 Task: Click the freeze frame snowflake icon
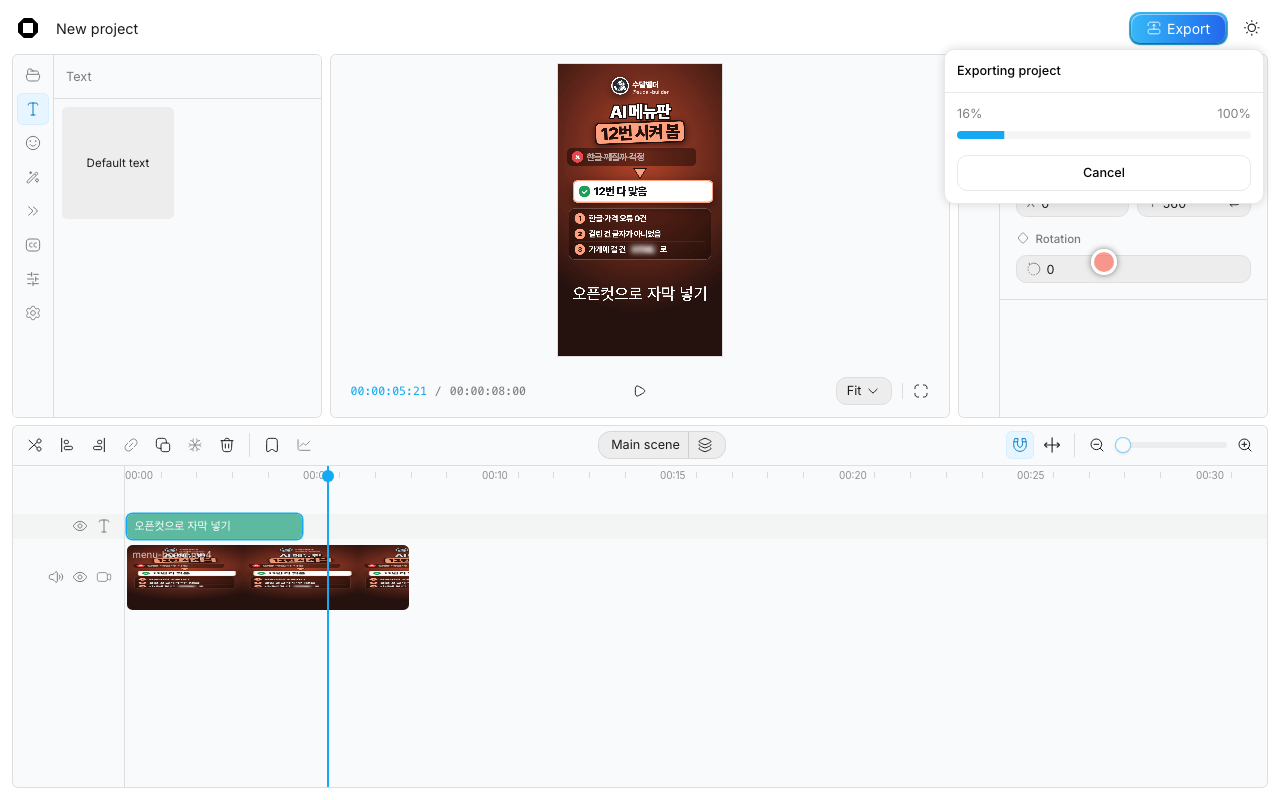pyautogui.click(x=195, y=445)
